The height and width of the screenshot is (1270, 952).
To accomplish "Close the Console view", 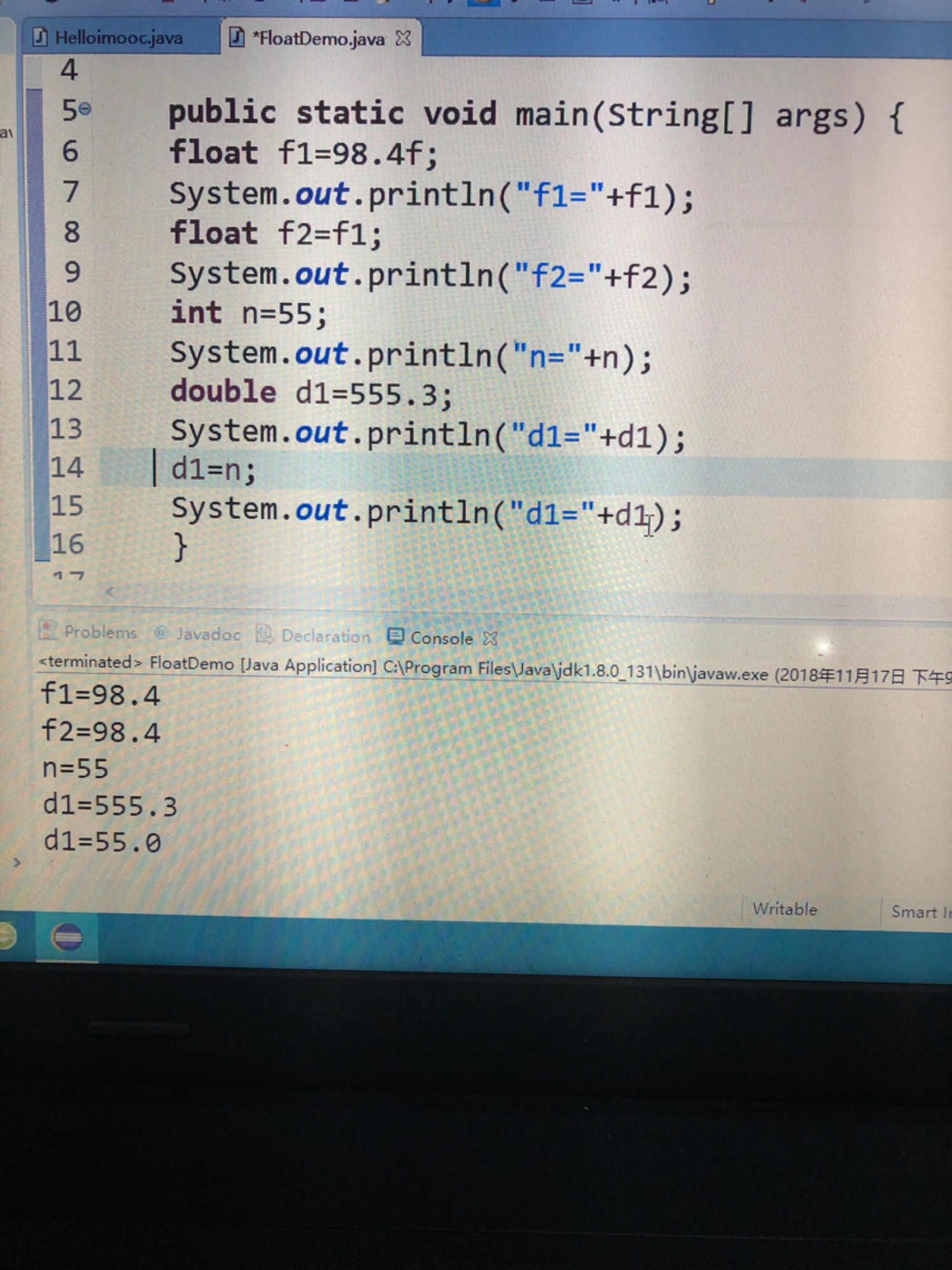I will click(490, 638).
